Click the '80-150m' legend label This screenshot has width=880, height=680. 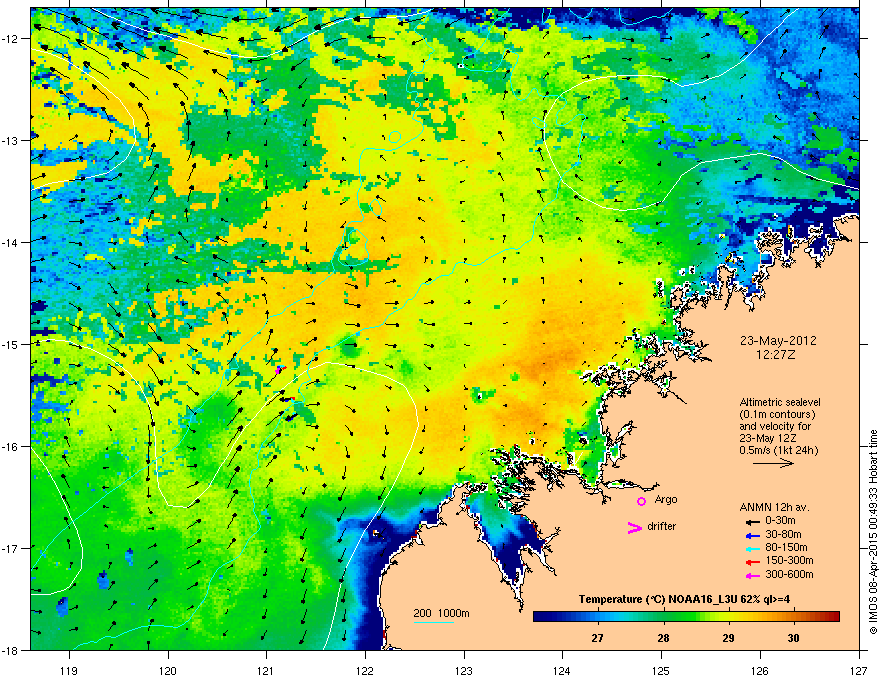pyautogui.click(x=786, y=547)
